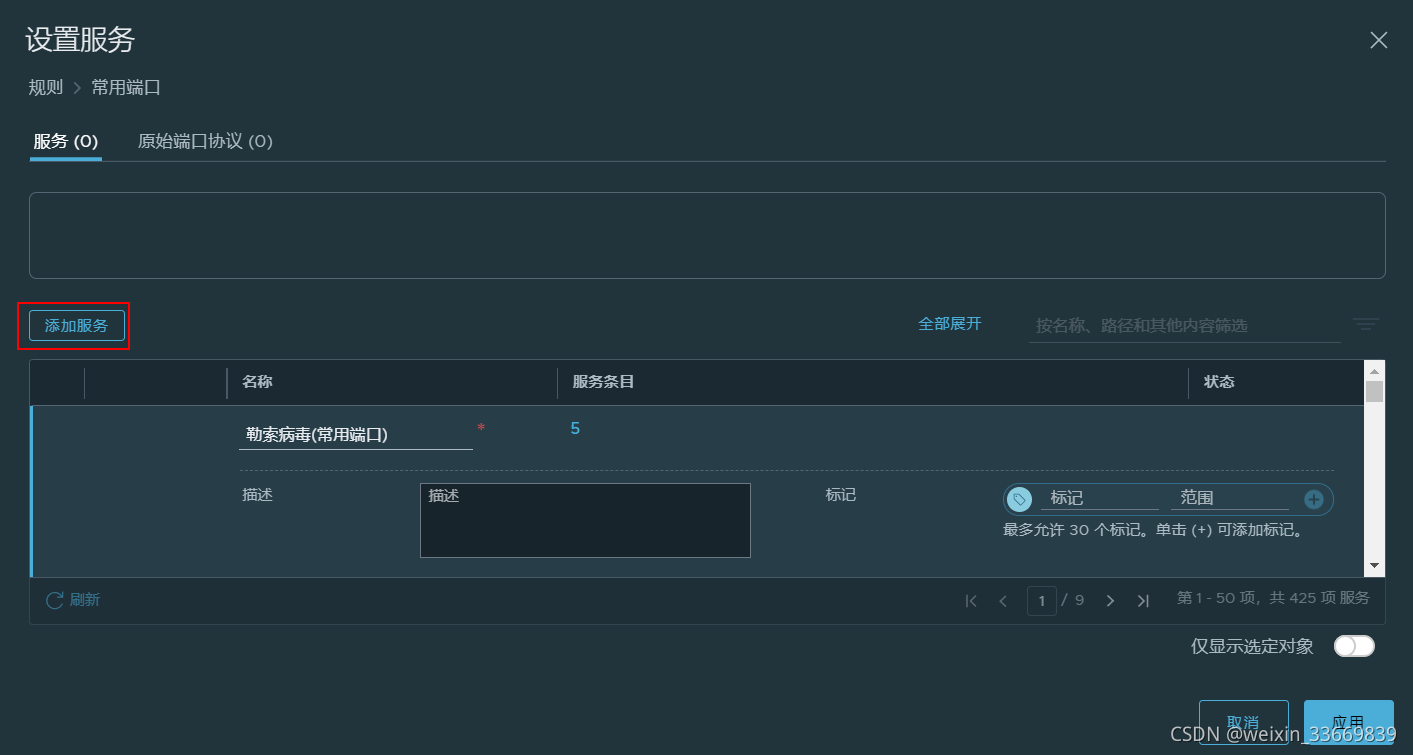Viewport: 1413px width, 755px height.
Task: Click the tag icon in the 标记 field
Action: [x=1019, y=499]
